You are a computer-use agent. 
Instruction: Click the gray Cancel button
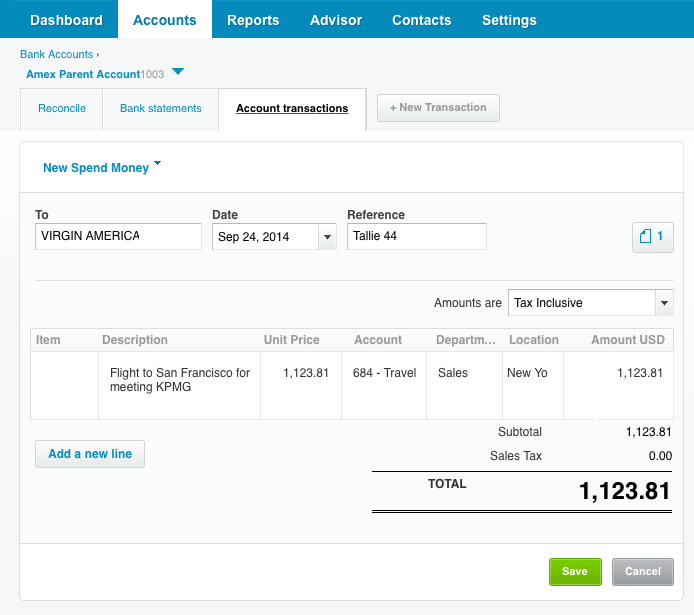[x=643, y=572]
